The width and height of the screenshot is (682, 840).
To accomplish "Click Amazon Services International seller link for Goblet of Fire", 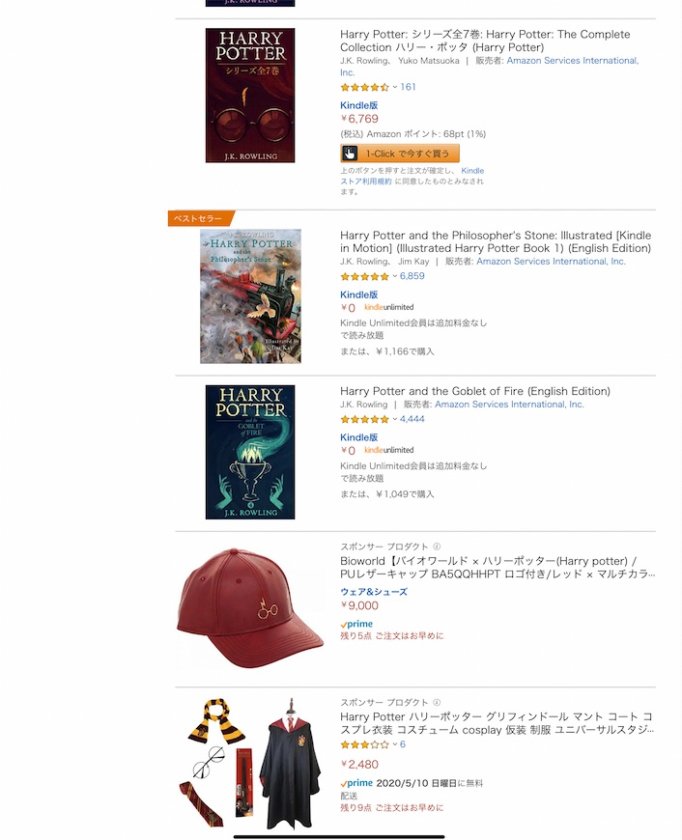I will [509, 404].
